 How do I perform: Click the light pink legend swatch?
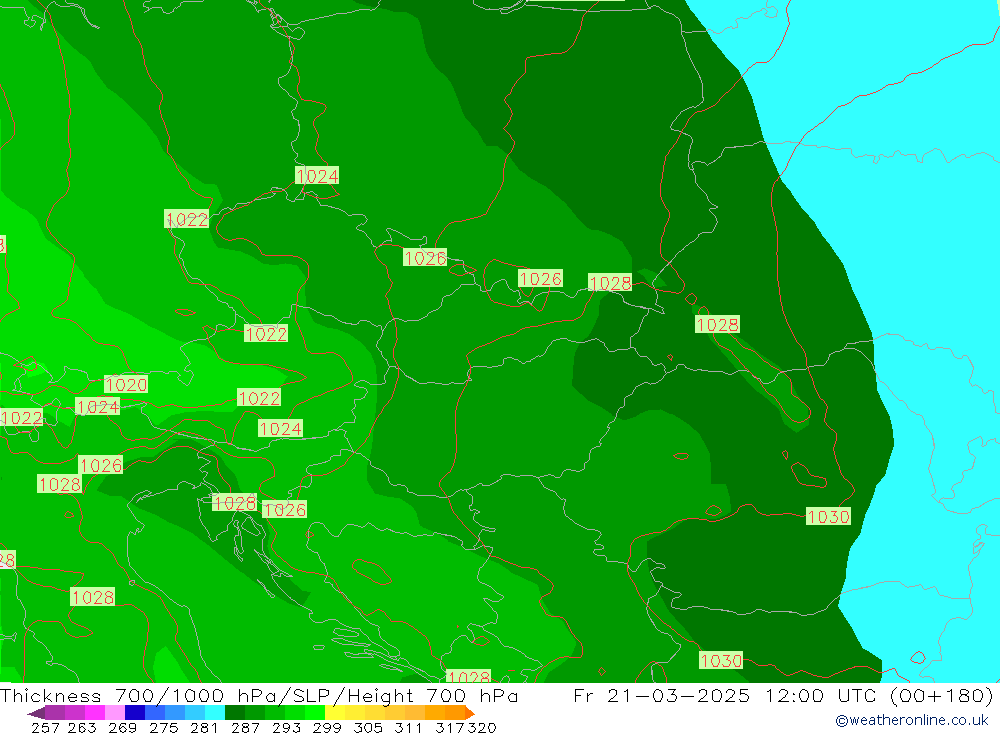(115, 713)
